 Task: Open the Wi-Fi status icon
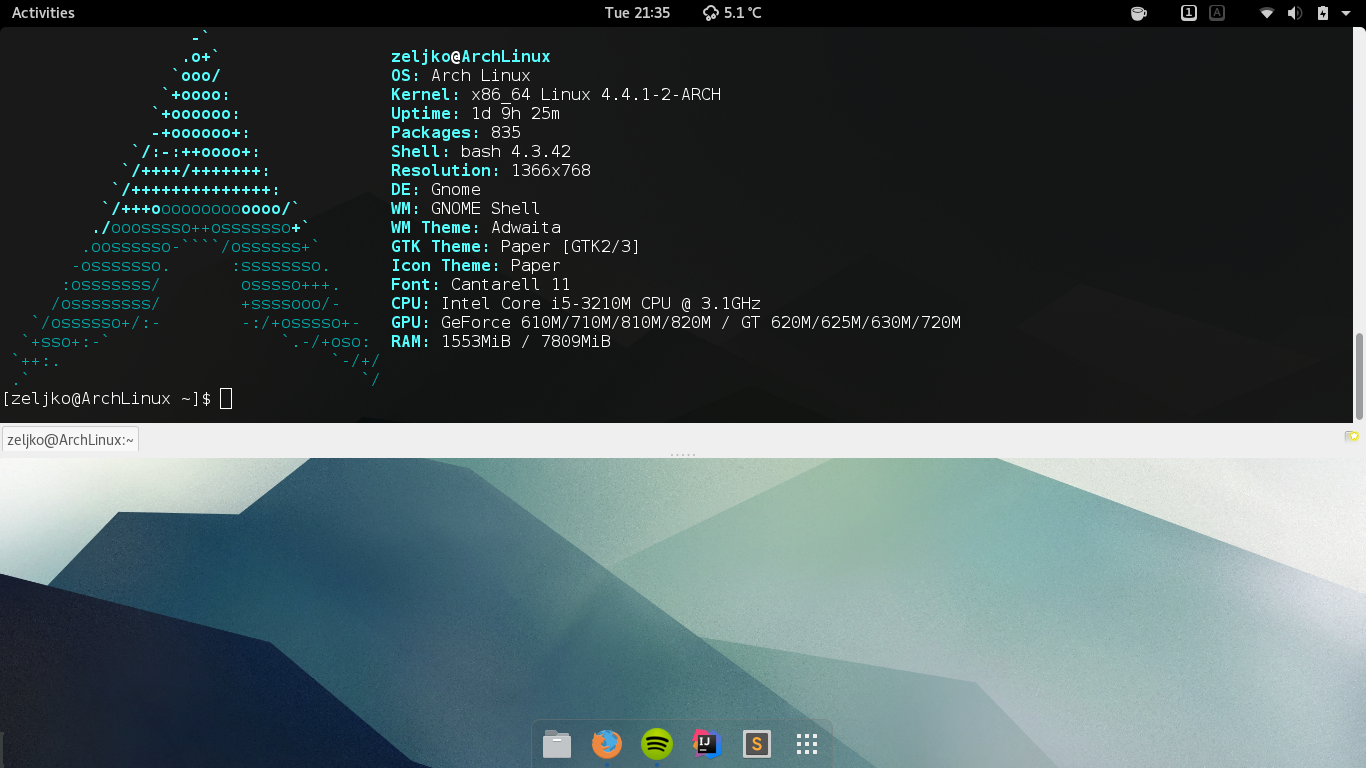point(1267,13)
